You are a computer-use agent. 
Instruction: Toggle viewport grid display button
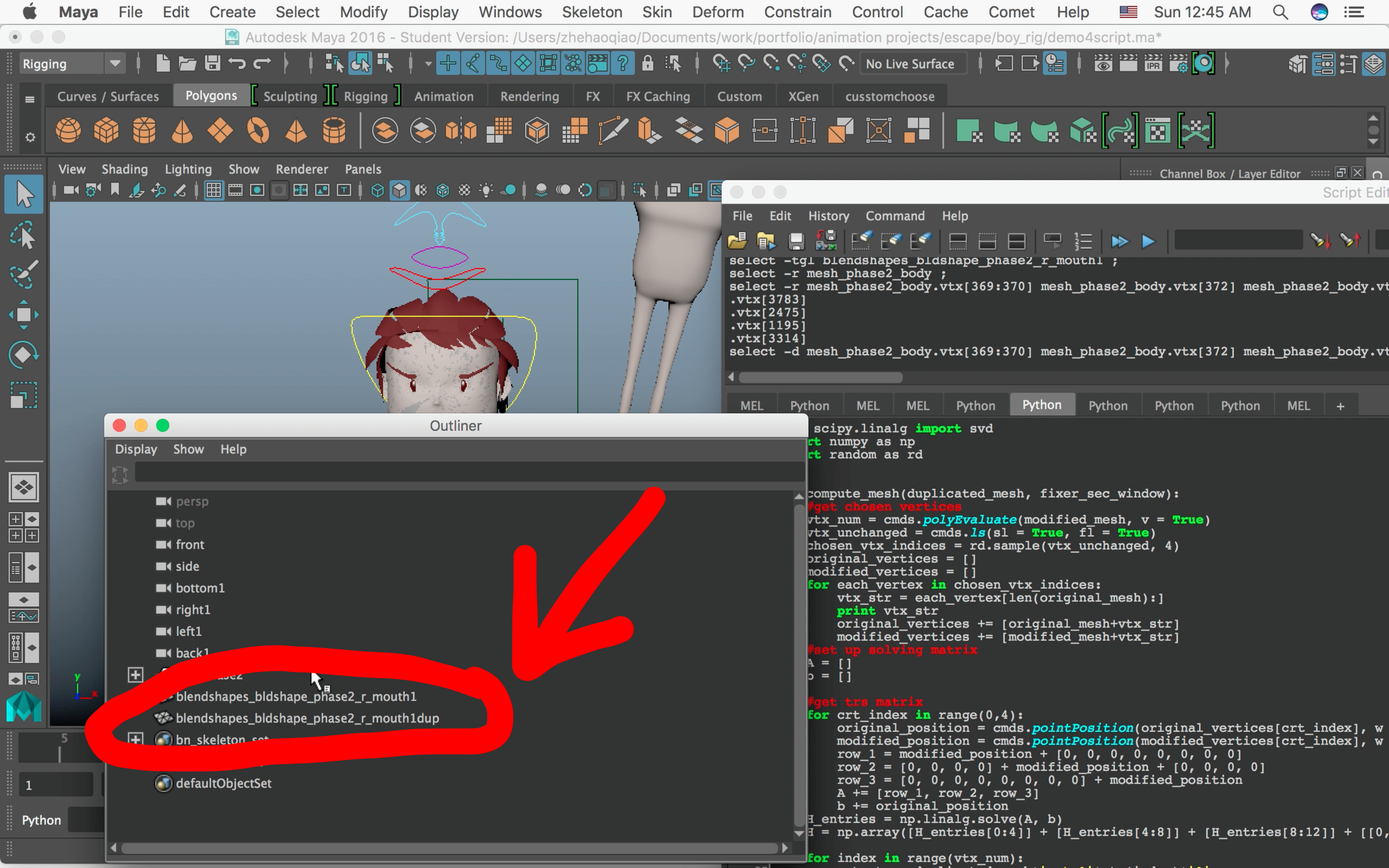[x=213, y=190]
